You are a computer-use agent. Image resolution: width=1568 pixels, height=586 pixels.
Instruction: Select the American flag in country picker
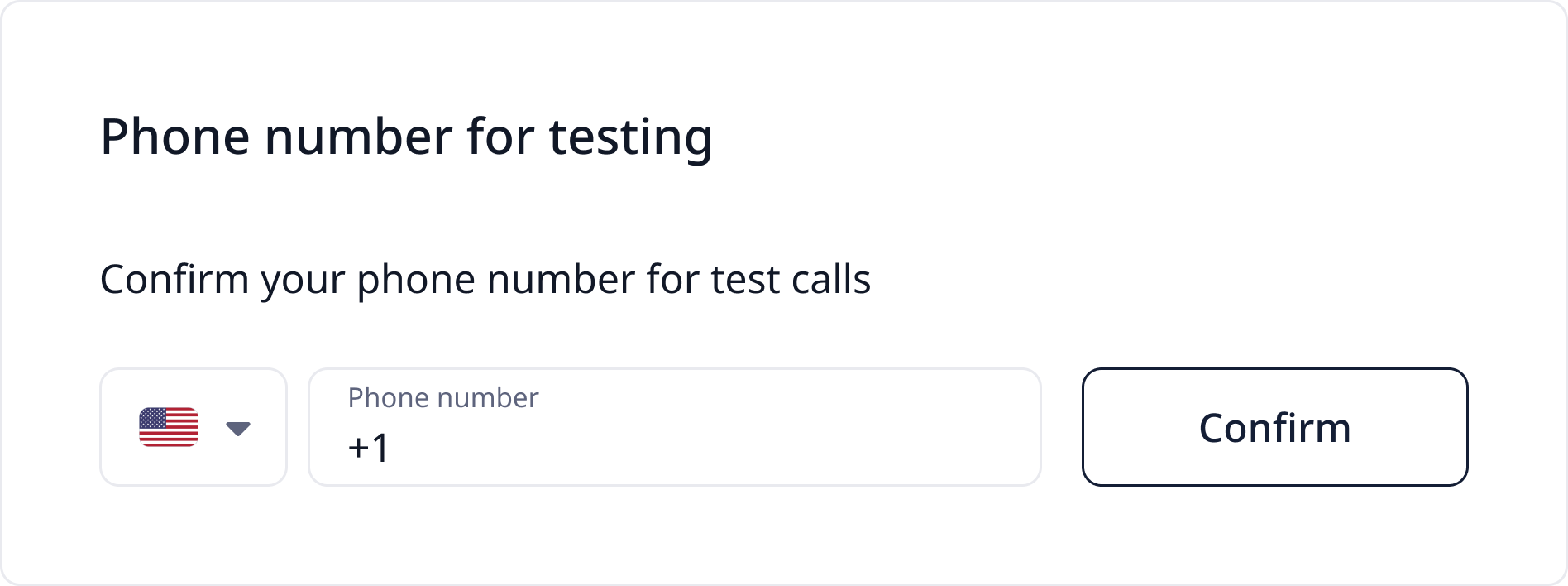coord(169,427)
